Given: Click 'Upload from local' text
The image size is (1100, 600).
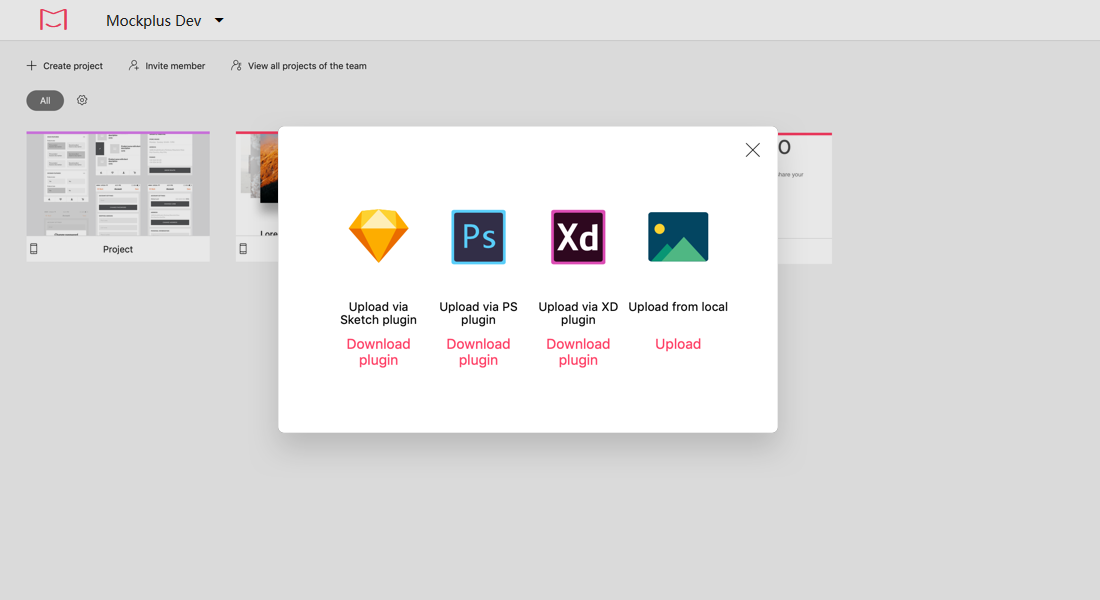Looking at the screenshot, I should coord(678,307).
